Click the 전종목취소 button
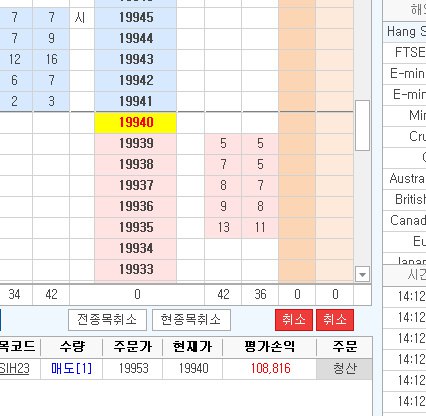The height and width of the screenshot is (416, 426). pyautogui.click(x=107, y=320)
